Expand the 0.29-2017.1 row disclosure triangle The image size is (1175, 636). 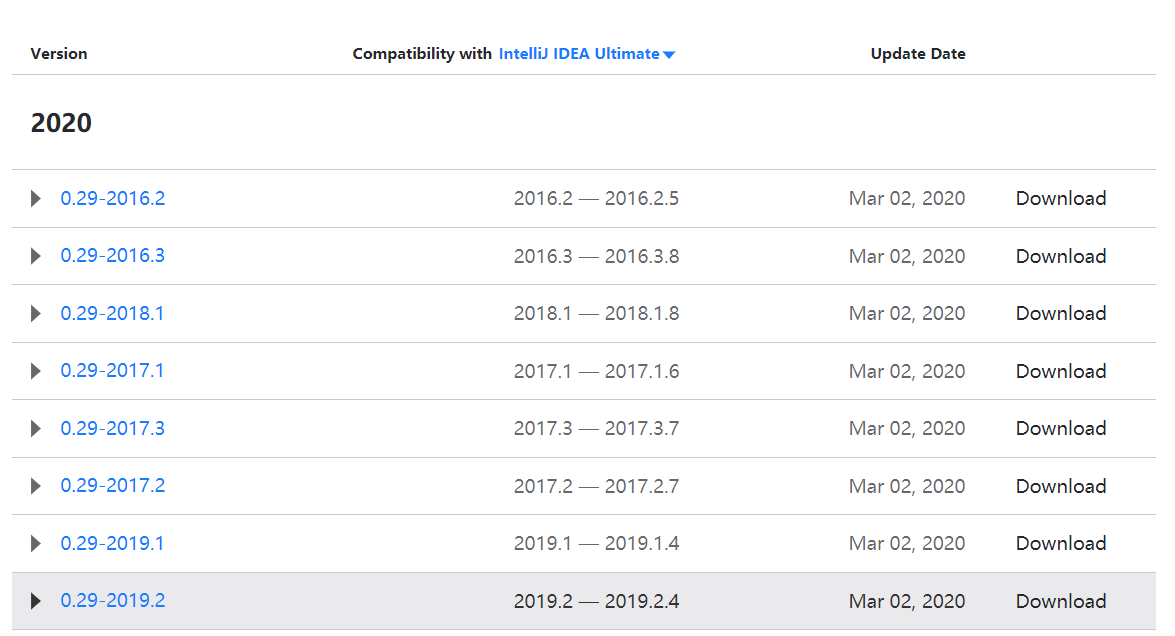(x=36, y=371)
